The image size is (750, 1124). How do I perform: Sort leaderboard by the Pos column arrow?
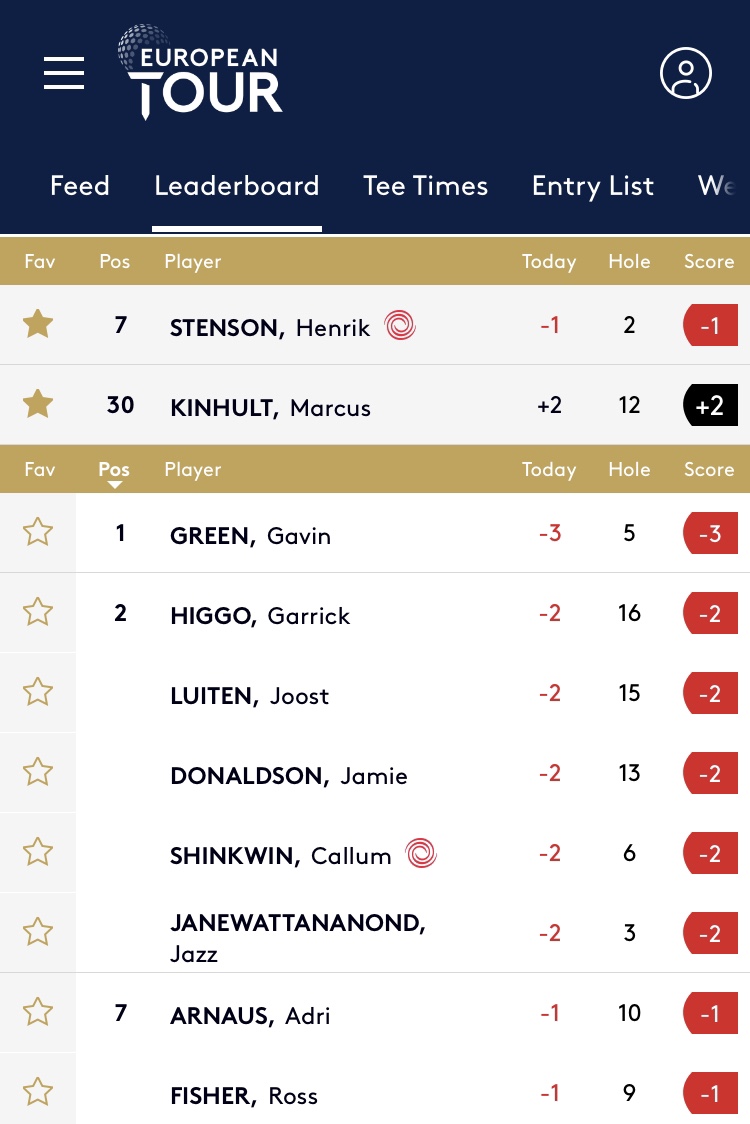point(114,472)
